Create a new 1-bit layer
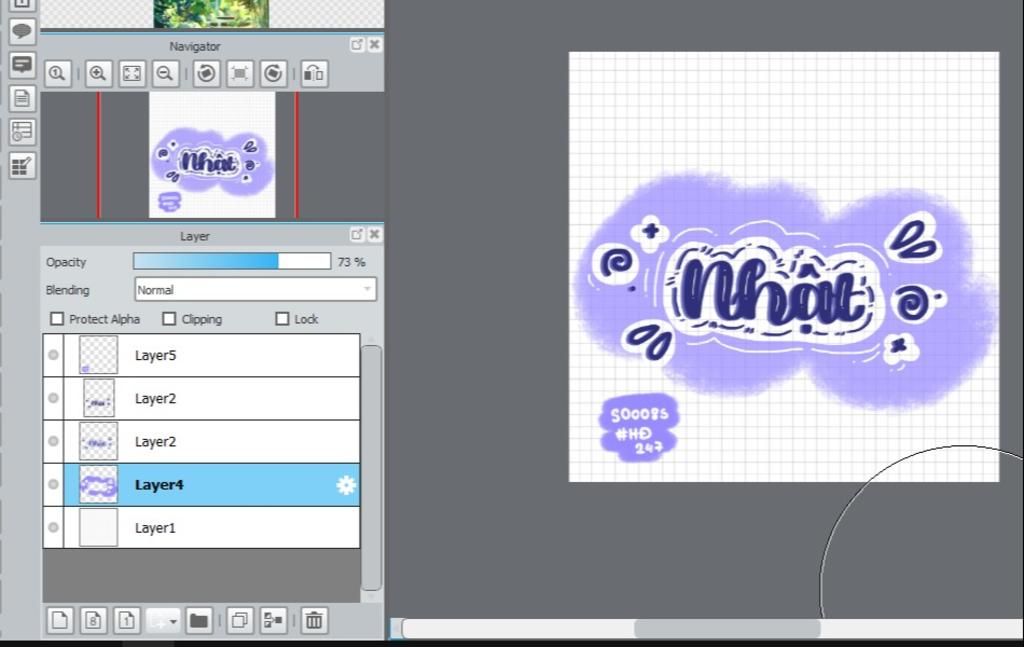 coord(127,620)
